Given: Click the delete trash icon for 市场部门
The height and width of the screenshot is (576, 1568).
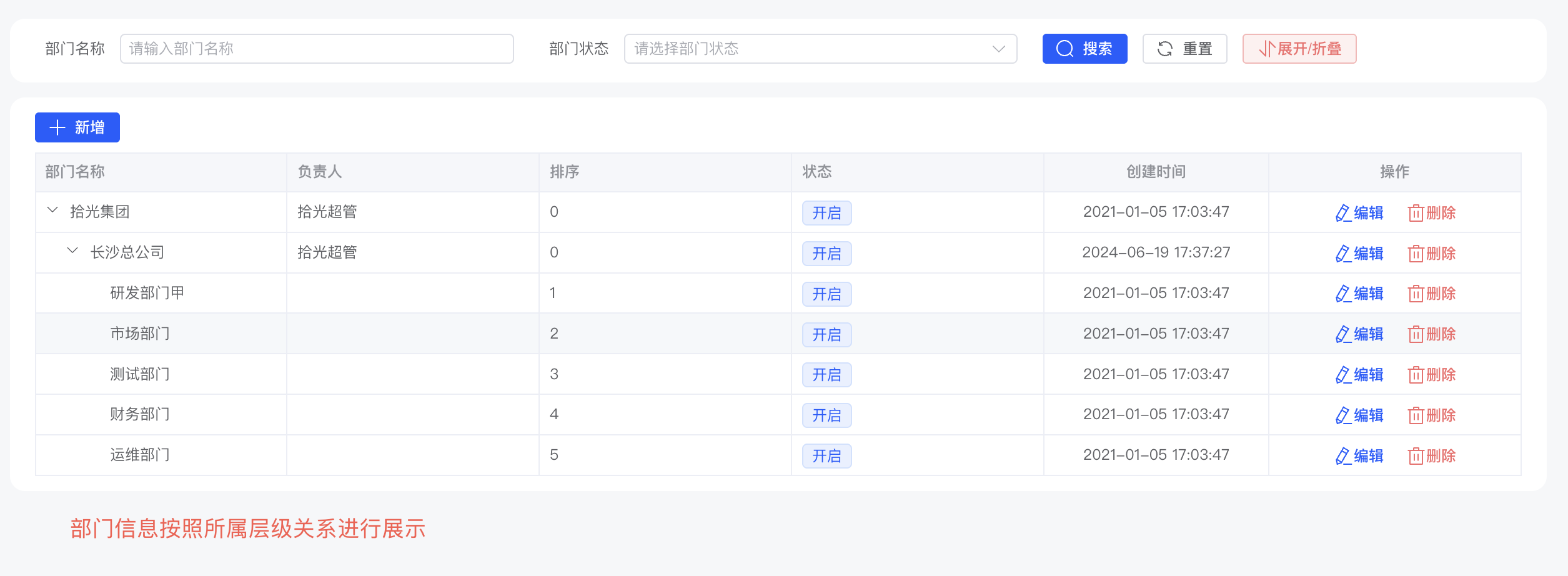Looking at the screenshot, I should [1415, 334].
